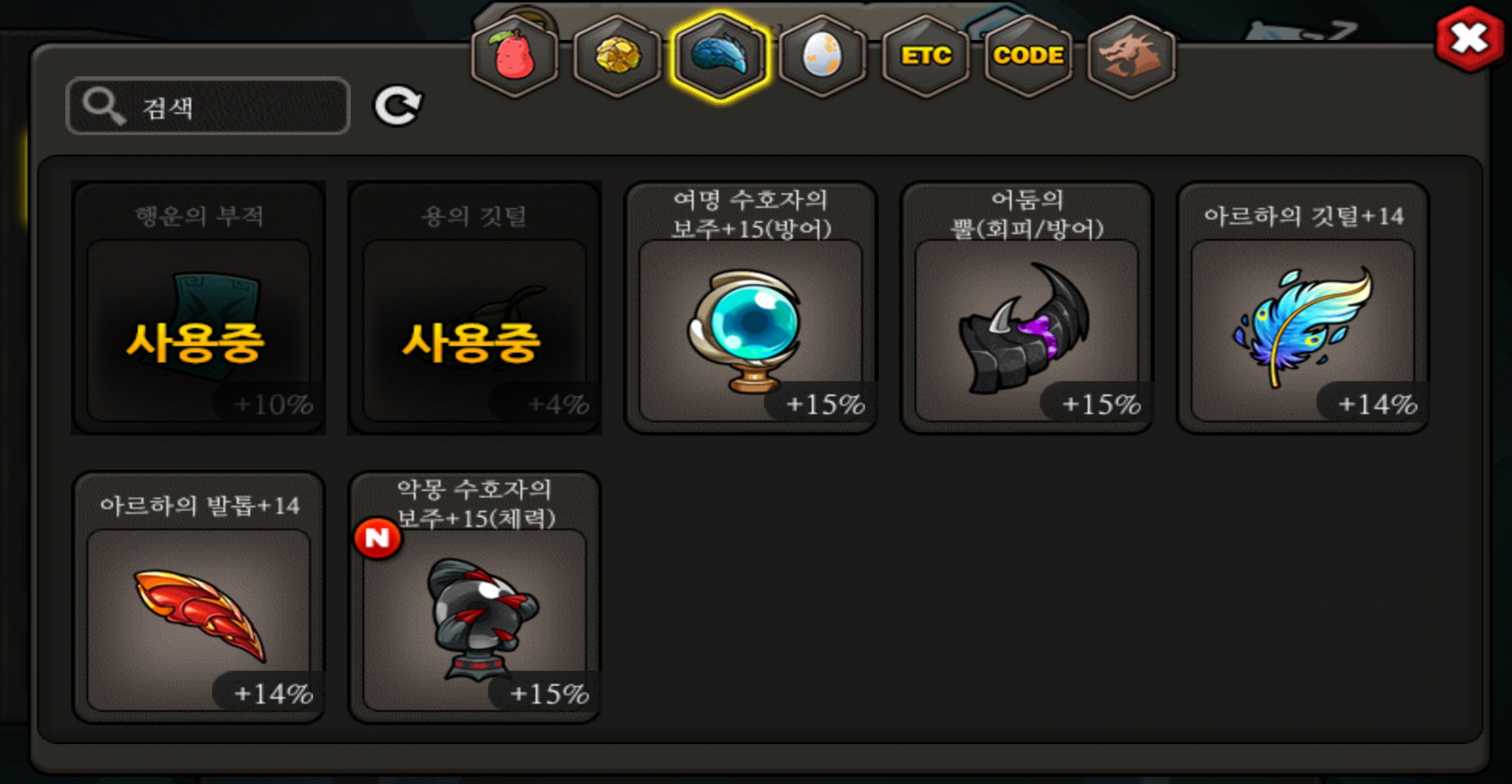Select the in-use 행운의 부적 item
This screenshot has width=1512, height=784.
click(x=198, y=308)
